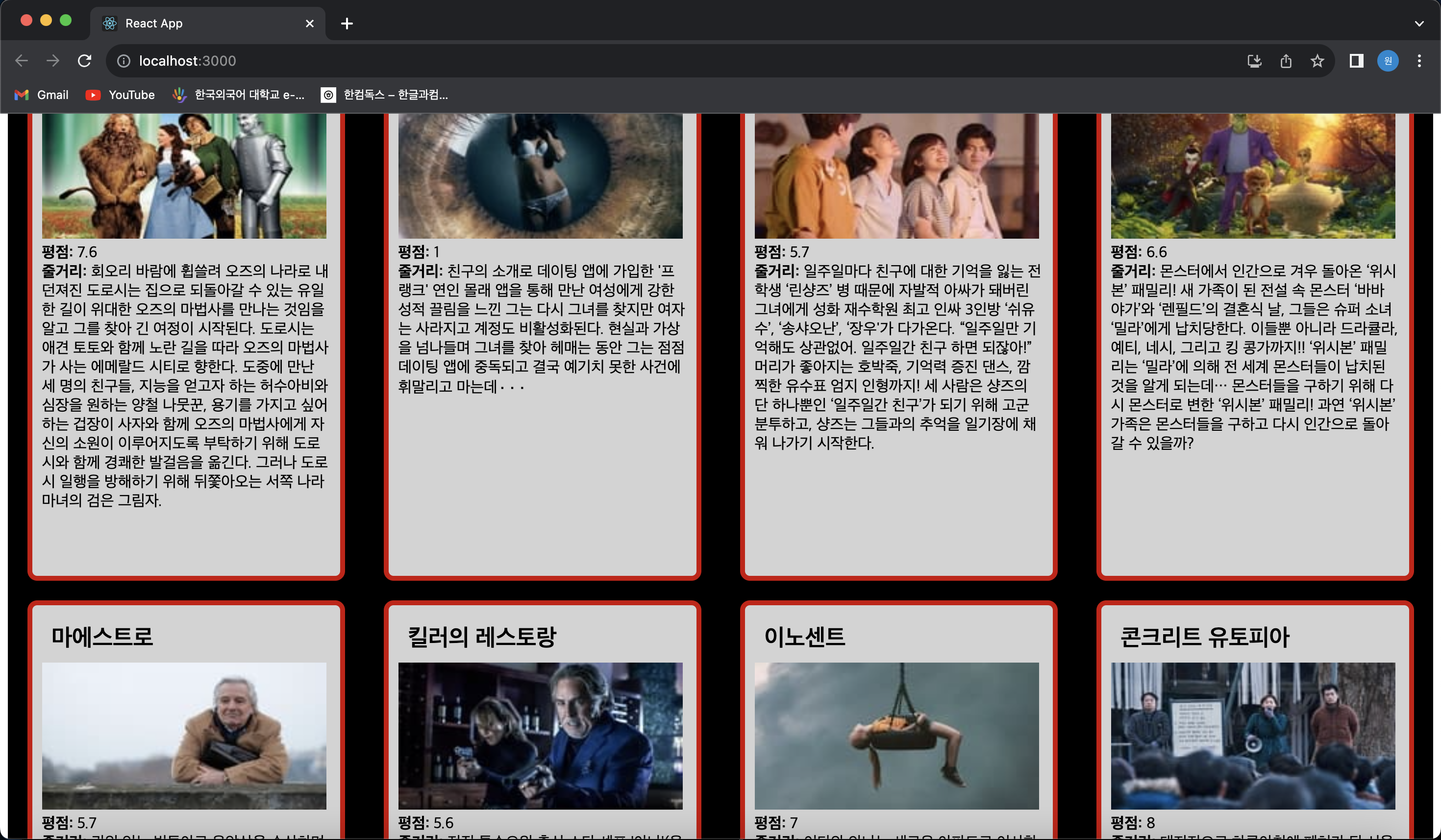Reload the localhost page
This screenshot has height=840, width=1441.
coord(85,61)
